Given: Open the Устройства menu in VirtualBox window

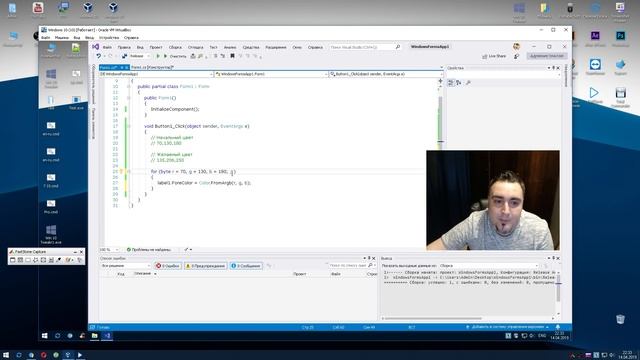Looking at the screenshot, I should pos(109,38).
